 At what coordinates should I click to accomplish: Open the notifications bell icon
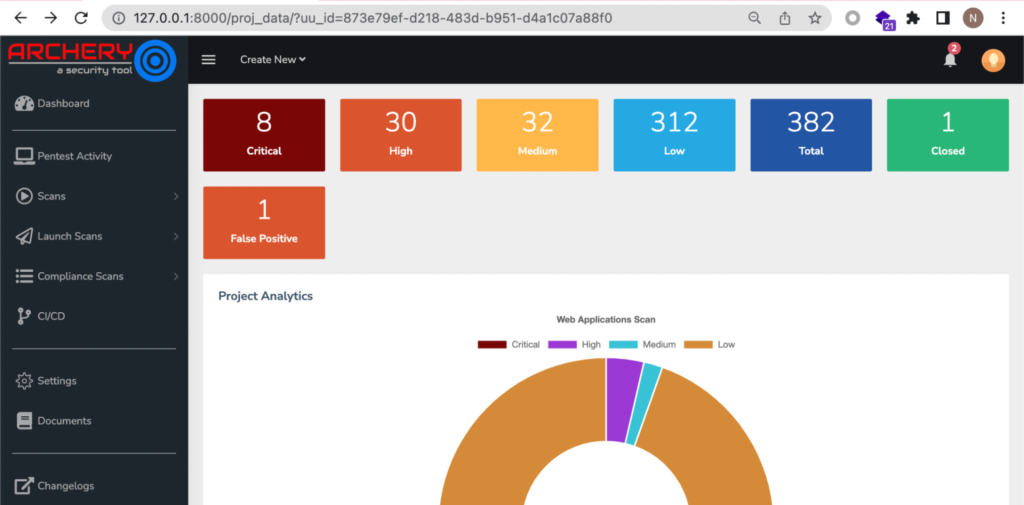click(x=950, y=59)
